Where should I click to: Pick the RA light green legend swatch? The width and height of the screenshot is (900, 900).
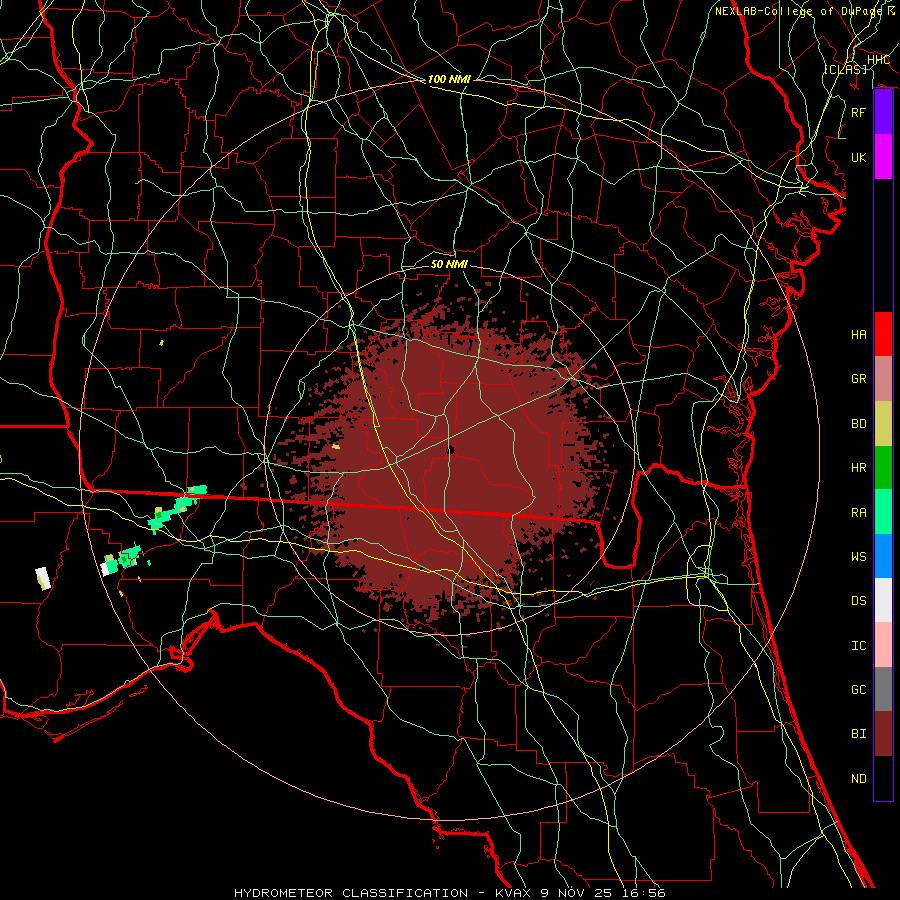coord(883,512)
